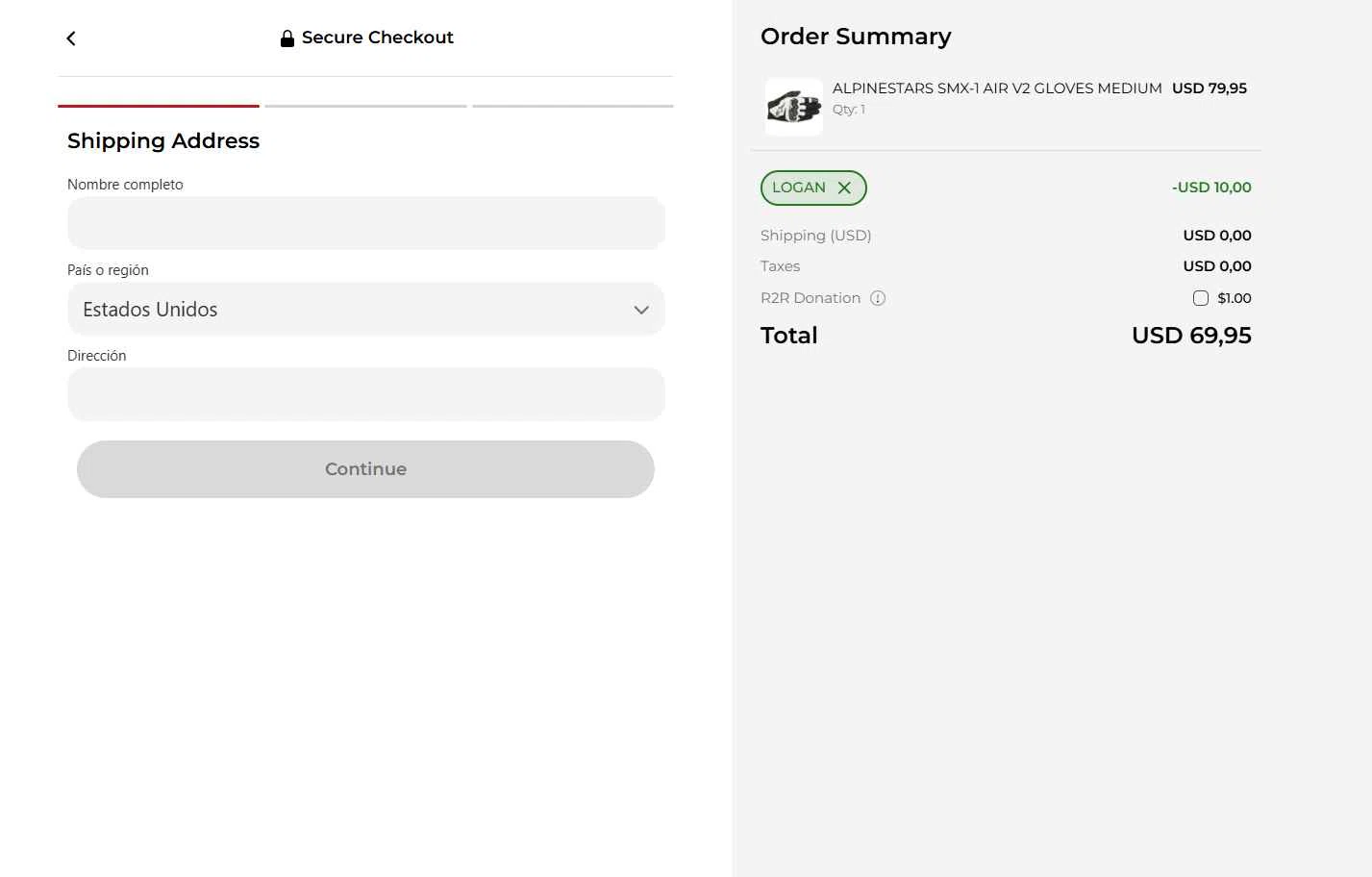
Task: Click the Secure Checkout heading text
Action: [x=378, y=38]
